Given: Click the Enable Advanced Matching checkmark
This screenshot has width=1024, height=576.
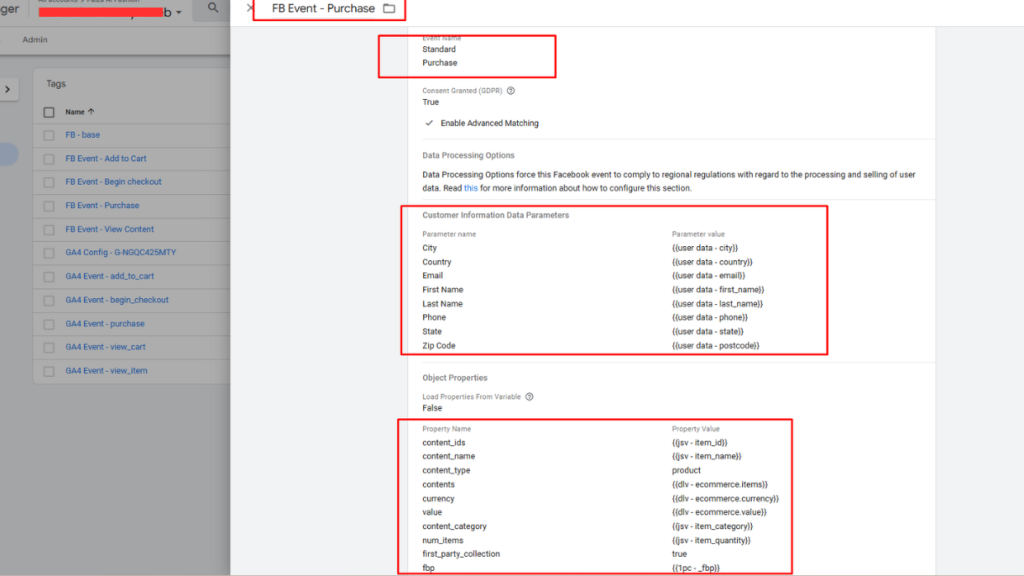Looking at the screenshot, I should [x=429, y=123].
